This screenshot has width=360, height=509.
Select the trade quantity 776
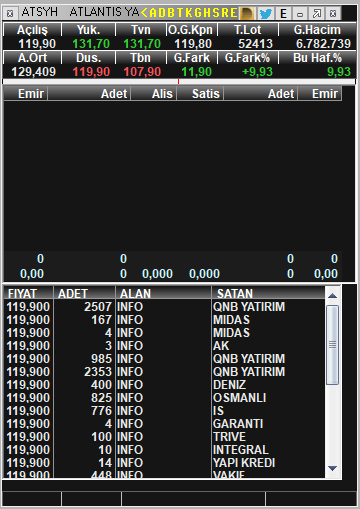(102, 411)
